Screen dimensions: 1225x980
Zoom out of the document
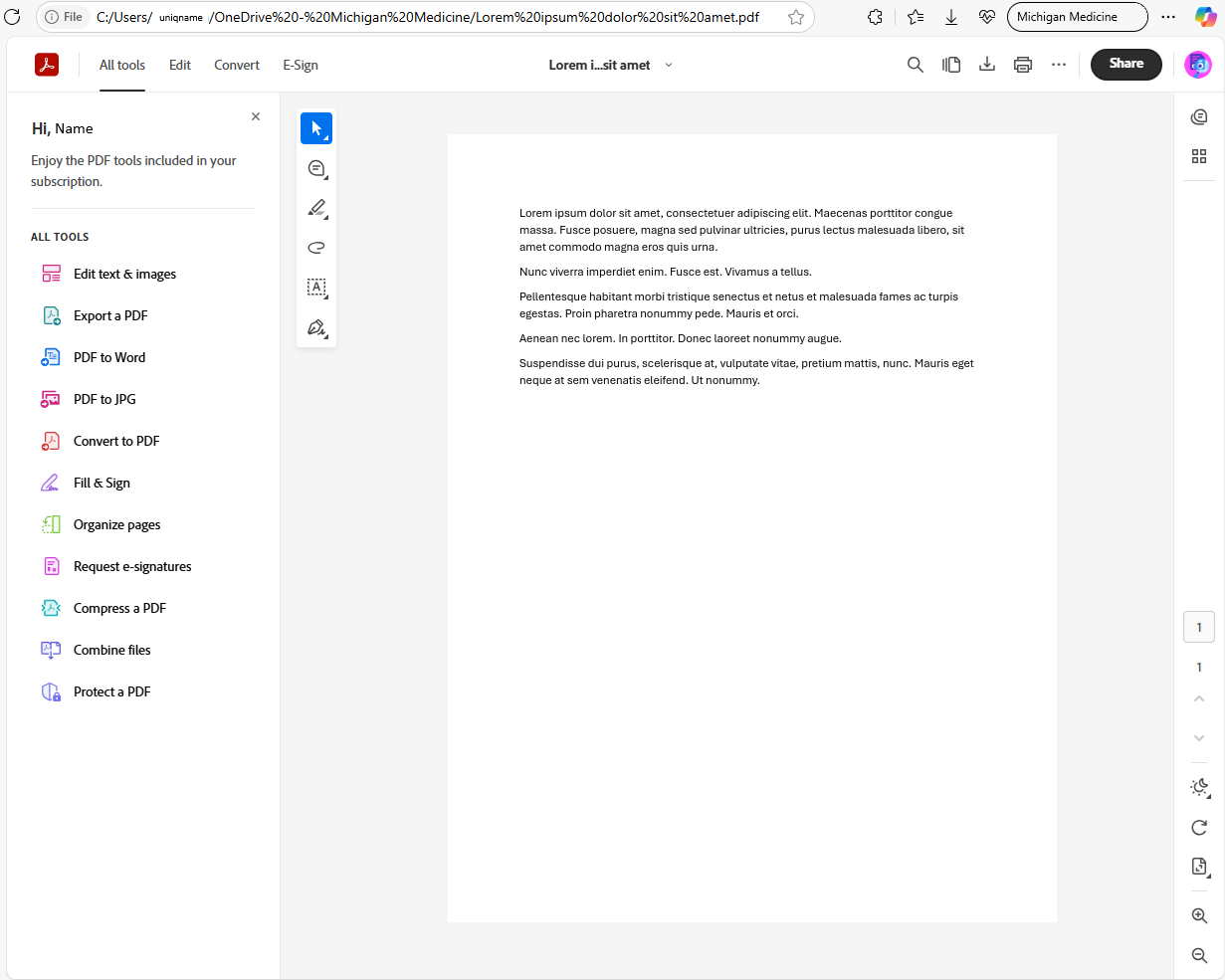1199,955
